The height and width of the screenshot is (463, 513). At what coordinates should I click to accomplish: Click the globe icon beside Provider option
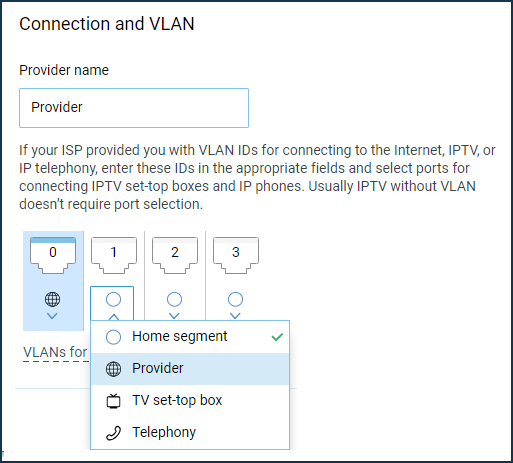(x=113, y=369)
